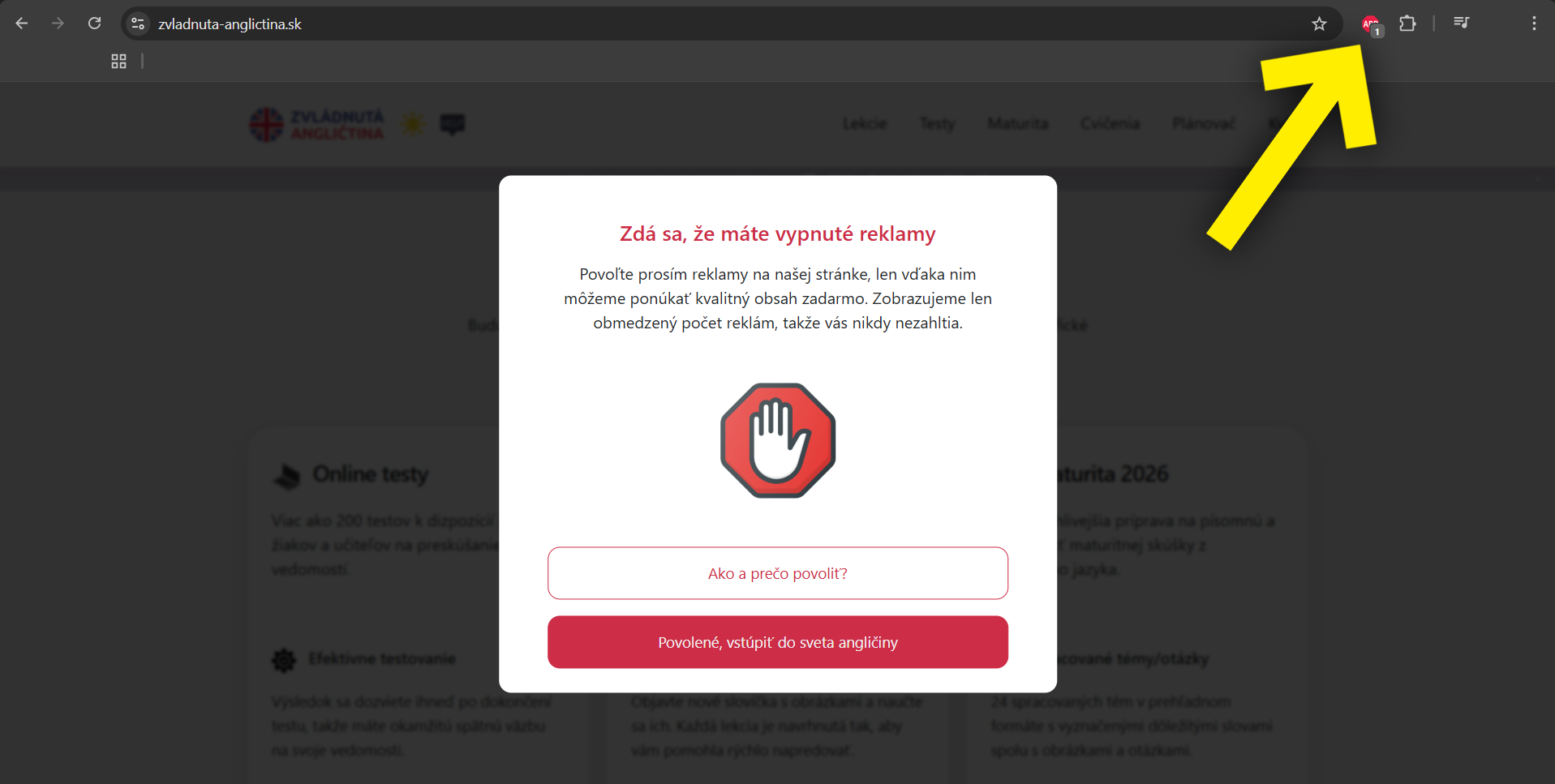Open the site information icon
This screenshot has width=1555, height=784.
coord(139,24)
